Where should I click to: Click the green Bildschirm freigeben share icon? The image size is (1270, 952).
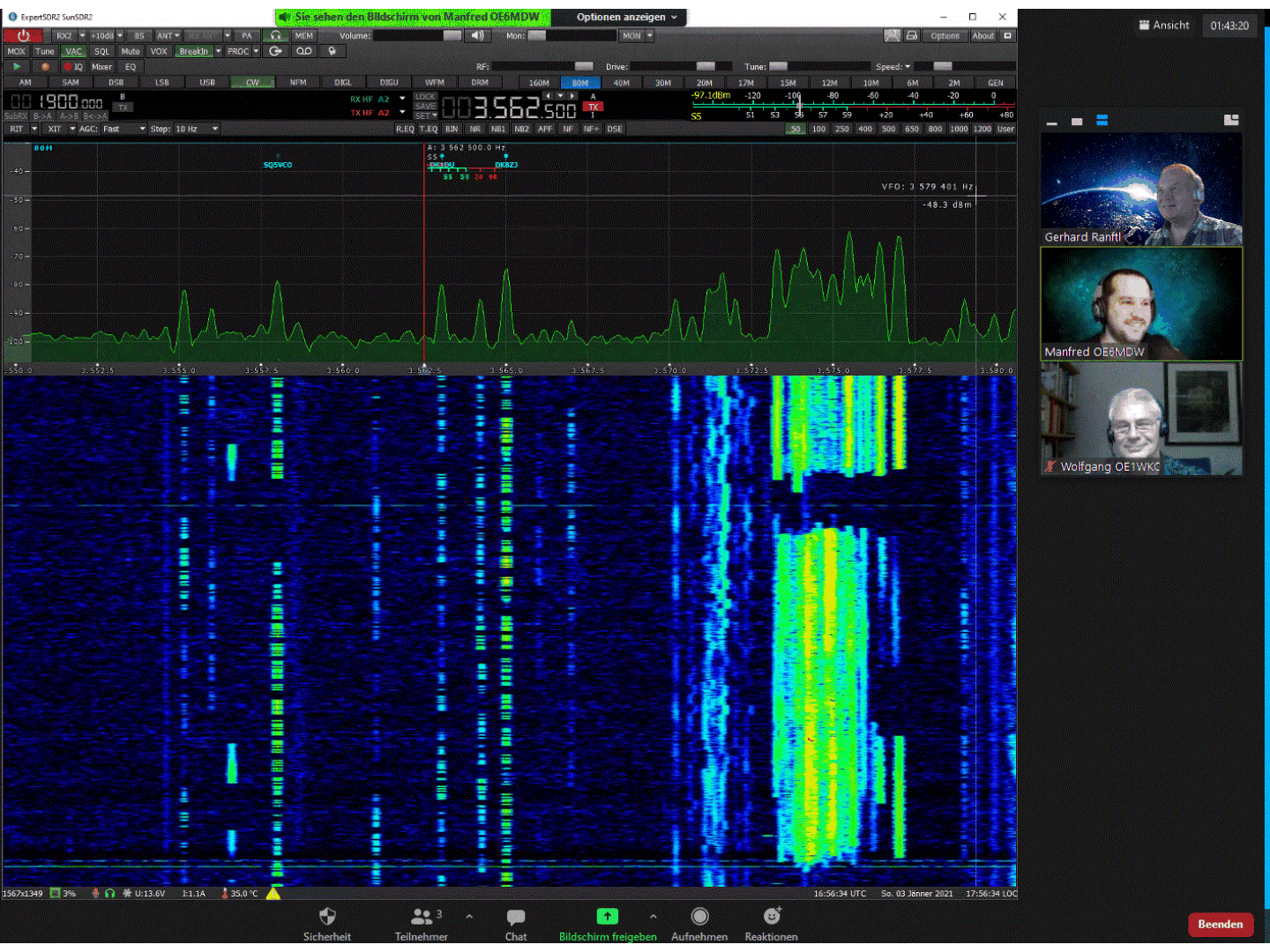[608, 917]
